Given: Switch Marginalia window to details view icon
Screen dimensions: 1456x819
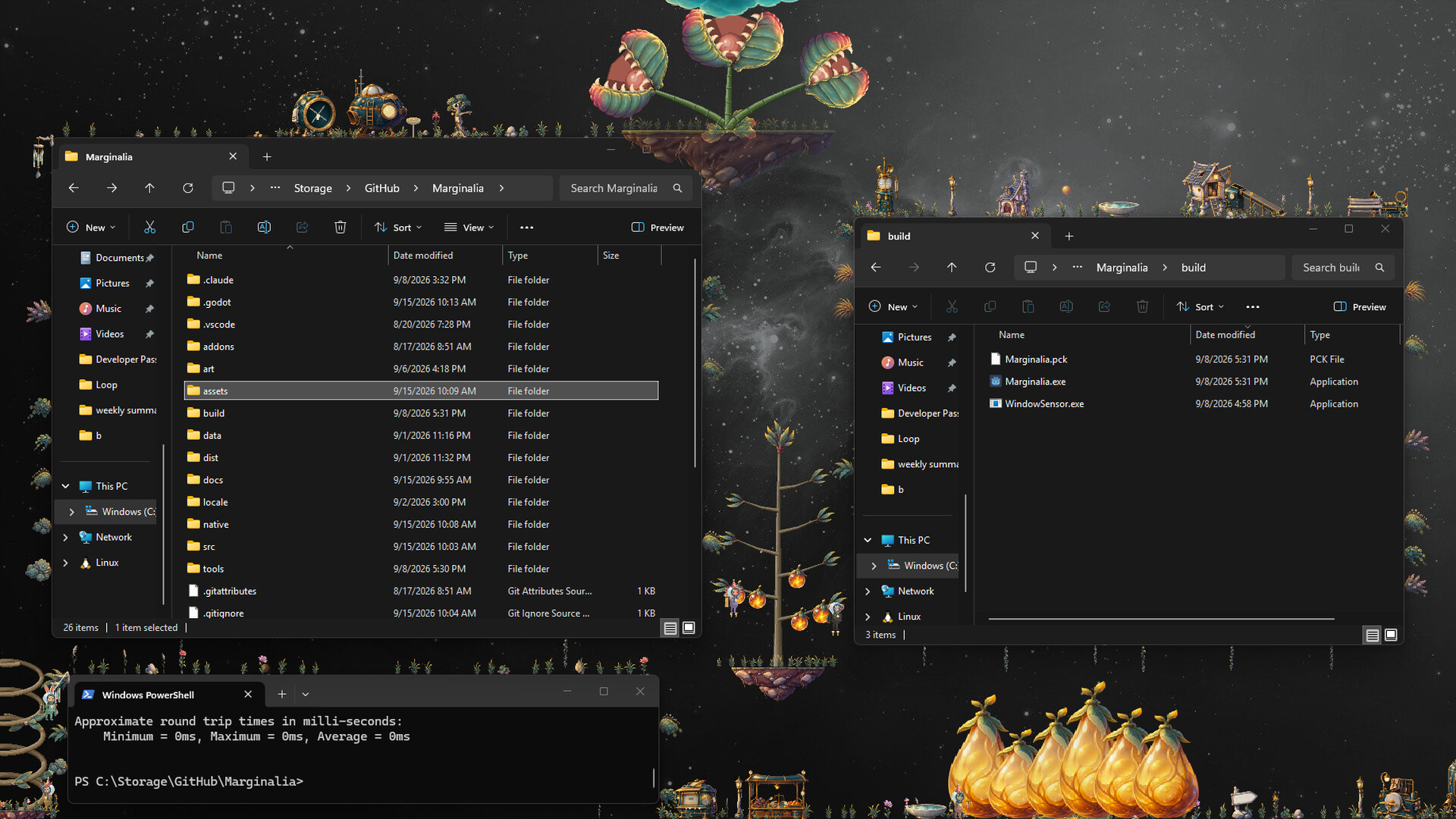Looking at the screenshot, I should pos(670,628).
